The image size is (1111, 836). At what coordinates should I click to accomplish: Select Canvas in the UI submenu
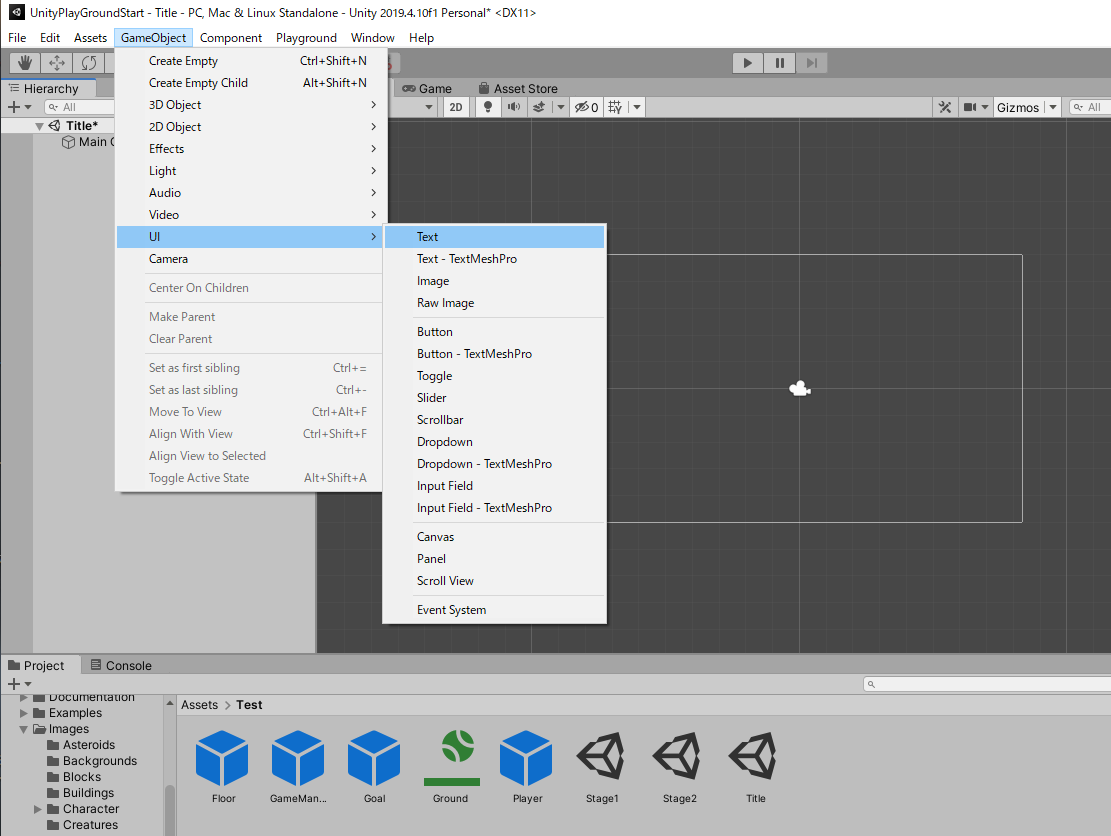tap(494, 536)
